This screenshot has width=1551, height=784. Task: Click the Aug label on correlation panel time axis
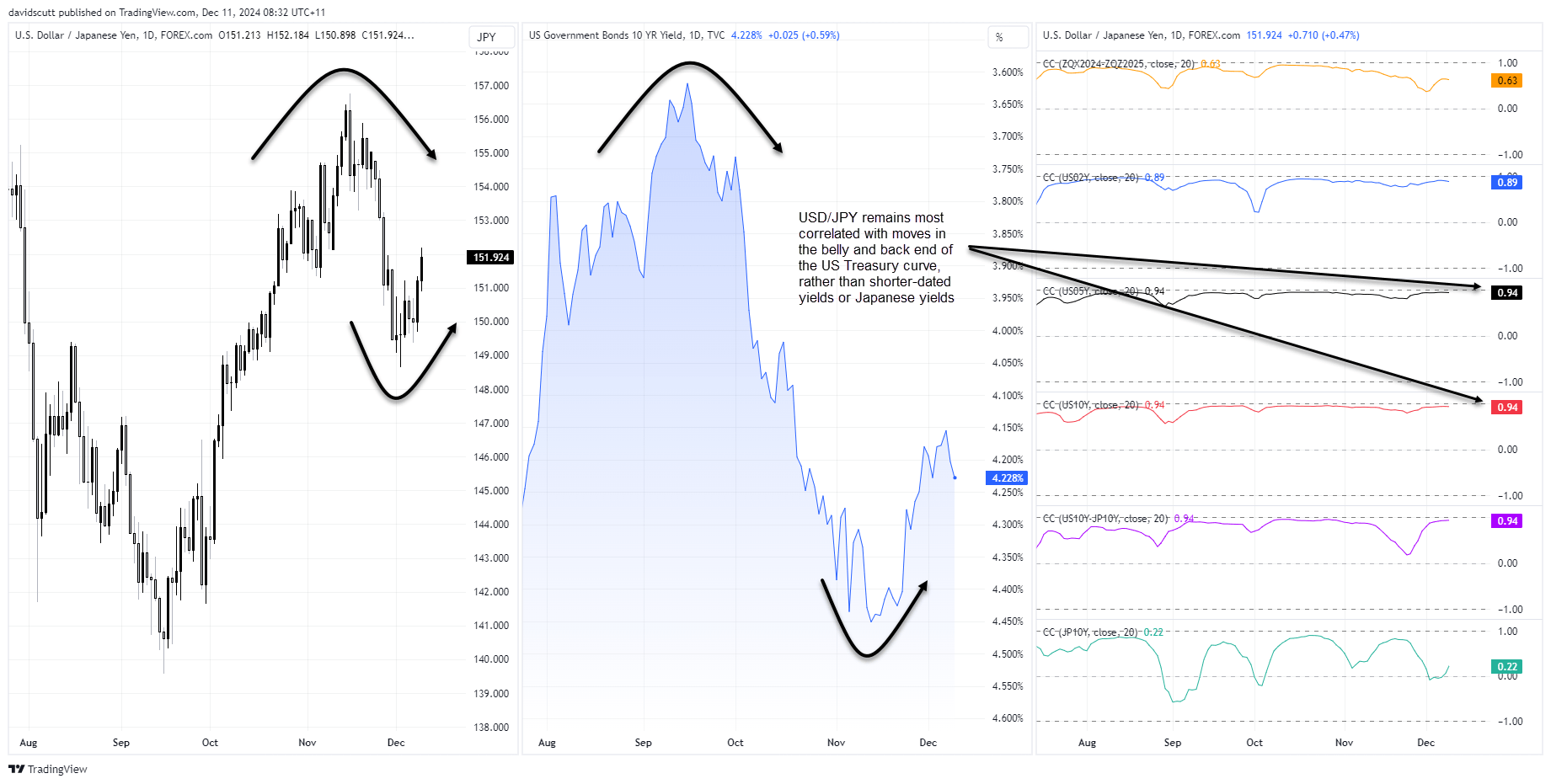(1088, 743)
